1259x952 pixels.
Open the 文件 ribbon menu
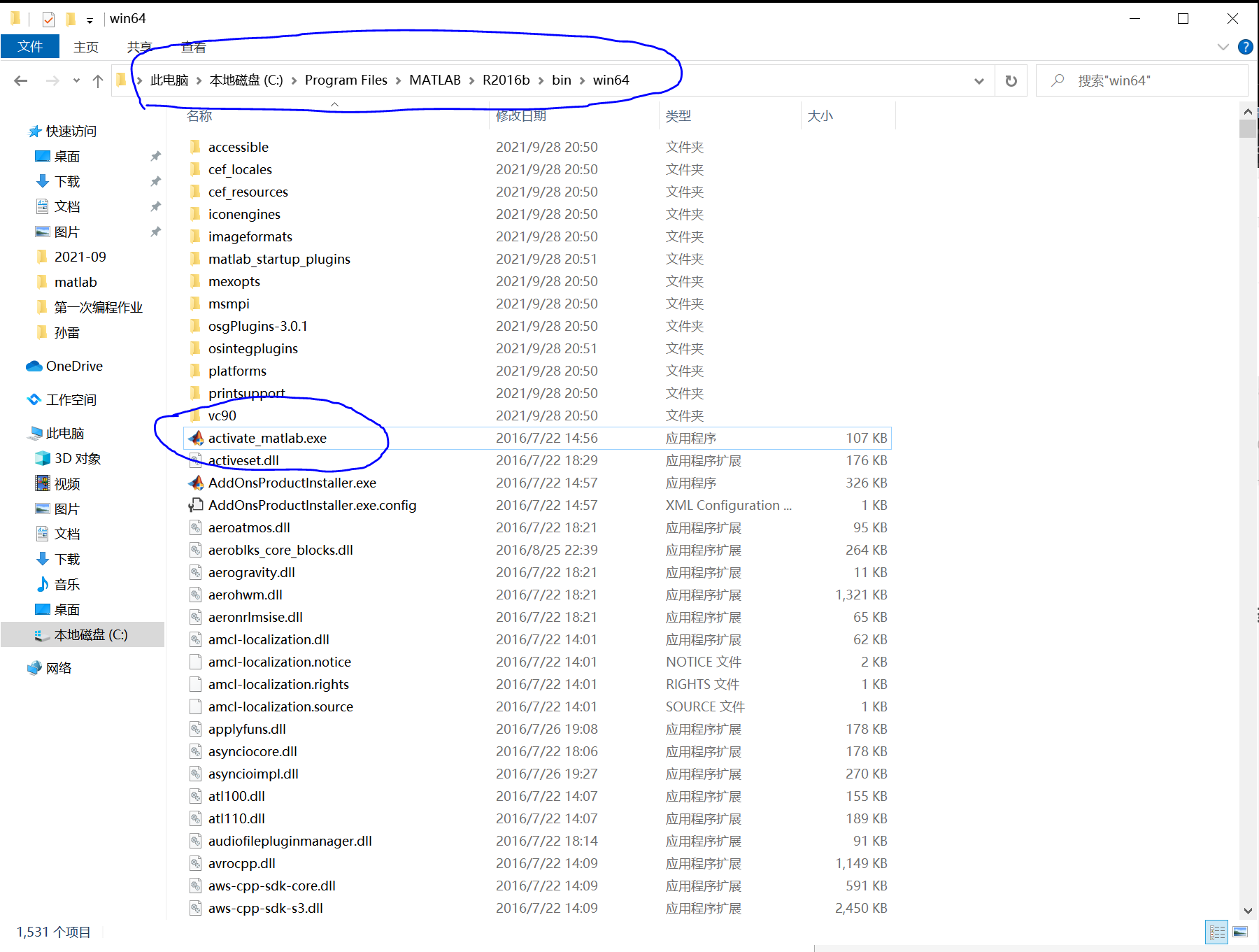tap(30, 46)
